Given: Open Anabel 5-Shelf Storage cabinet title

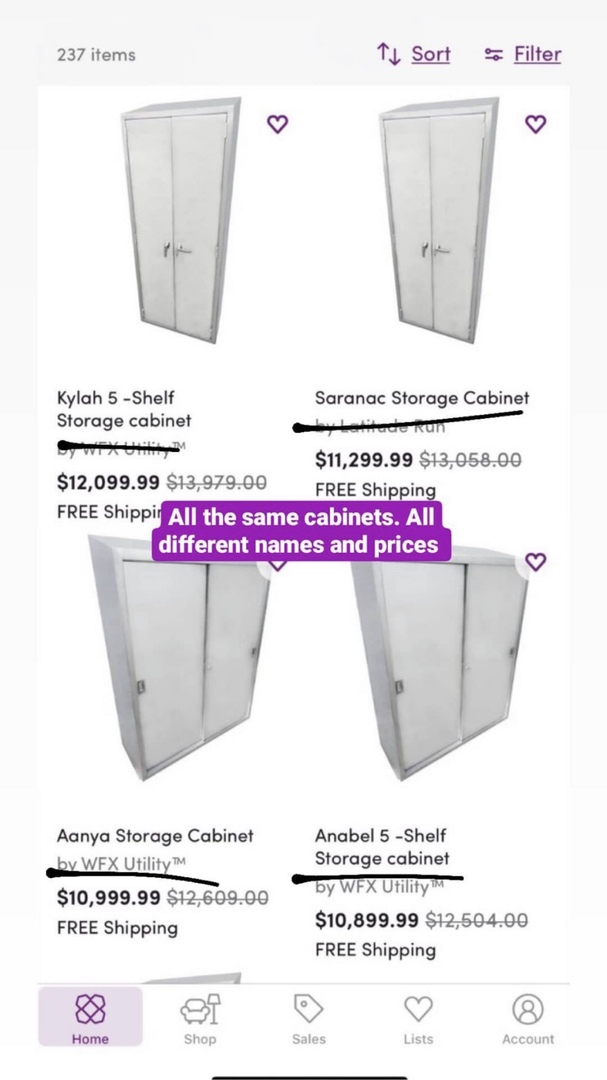Looking at the screenshot, I should [381, 847].
